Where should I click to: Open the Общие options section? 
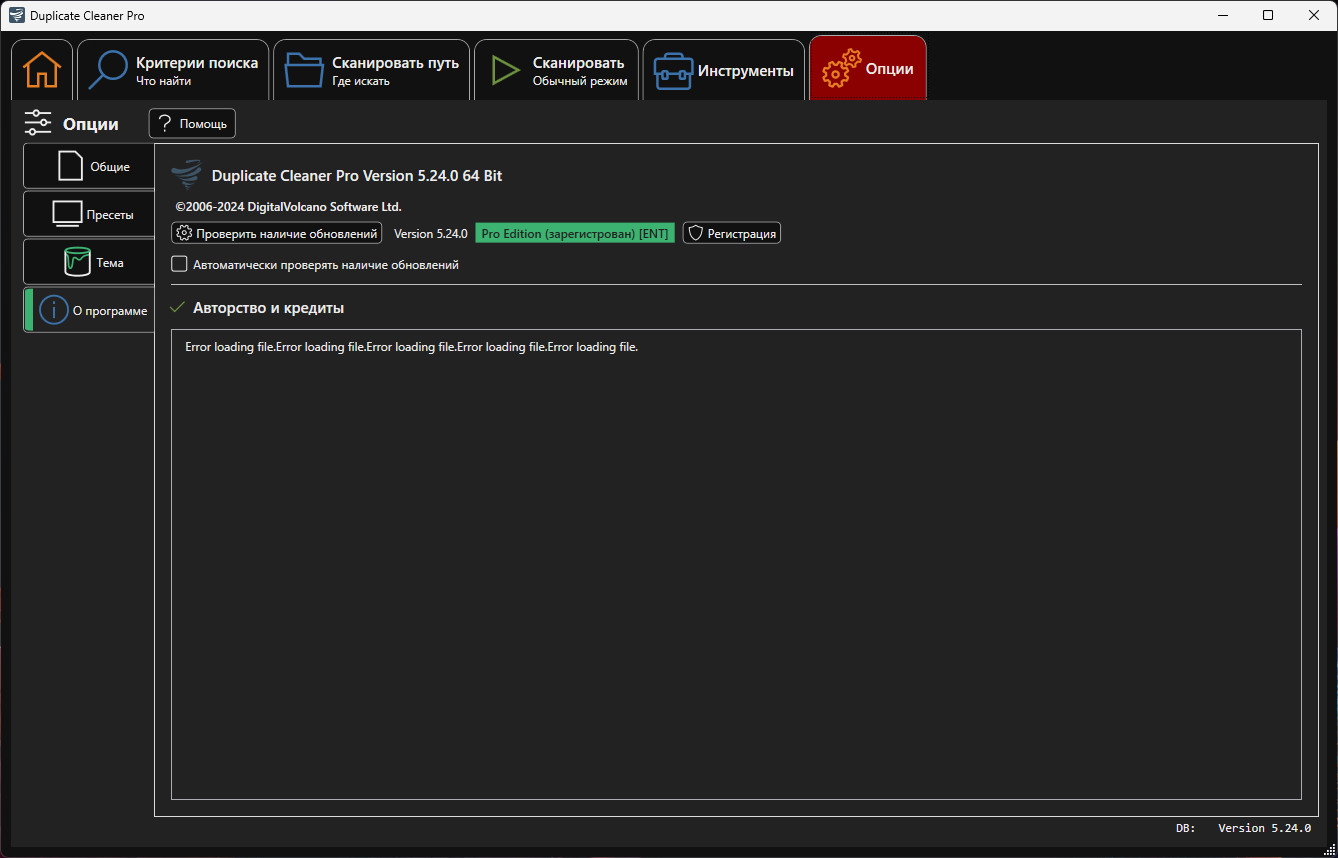[x=90, y=167]
